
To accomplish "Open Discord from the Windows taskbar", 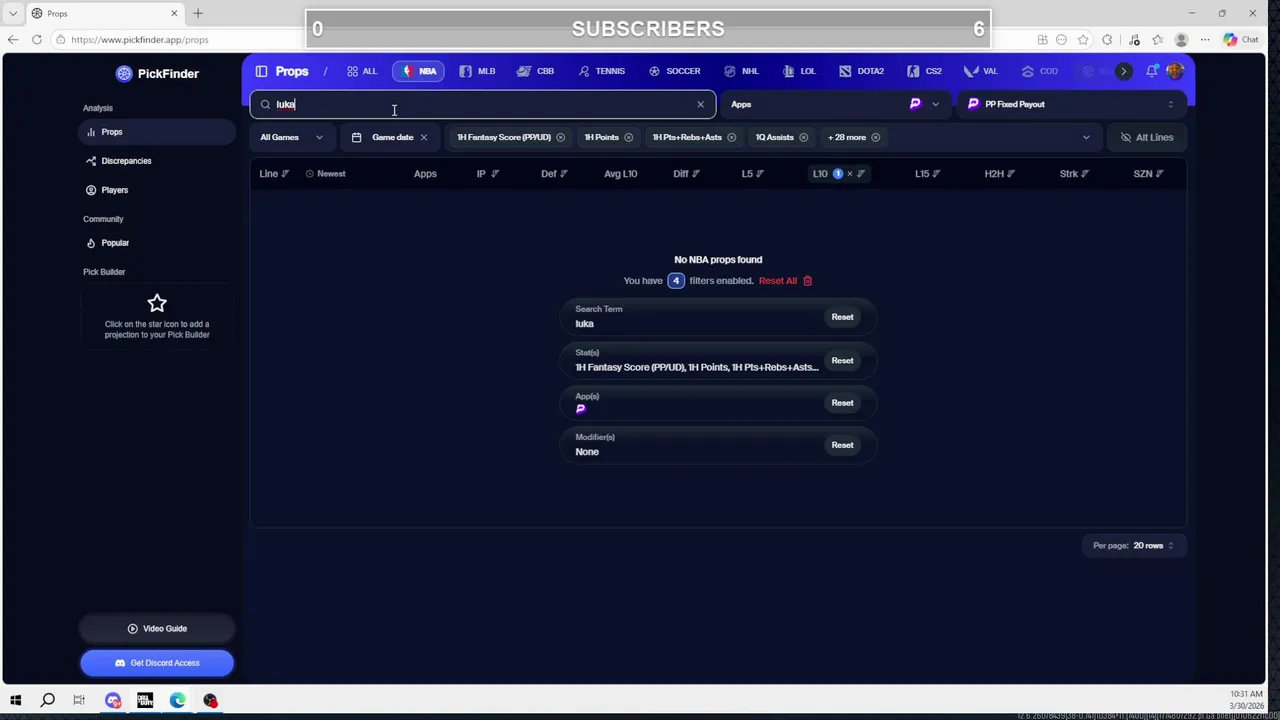I will (112, 700).
